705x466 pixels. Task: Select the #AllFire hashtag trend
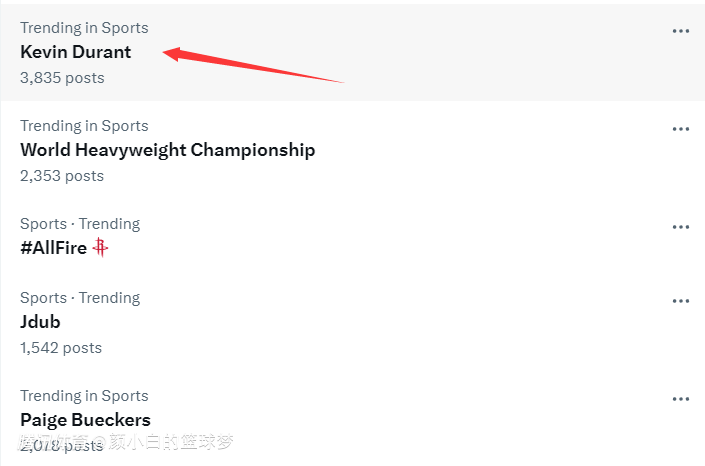[53, 248]
